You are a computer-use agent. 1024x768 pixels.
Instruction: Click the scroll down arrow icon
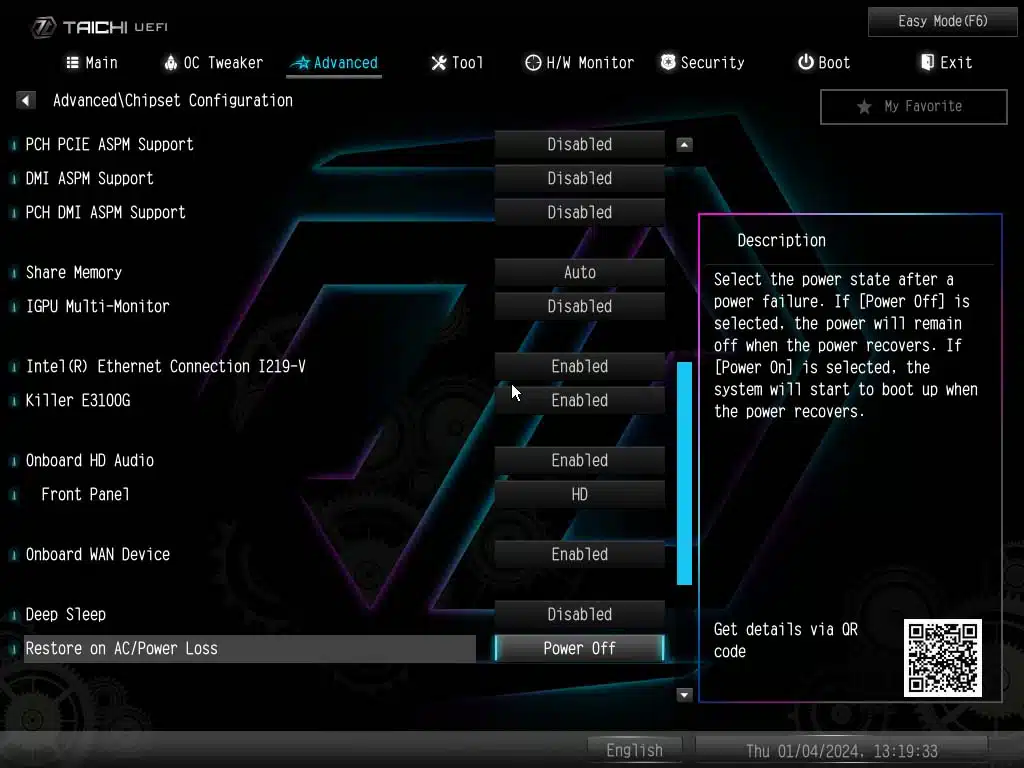[684, 694]
